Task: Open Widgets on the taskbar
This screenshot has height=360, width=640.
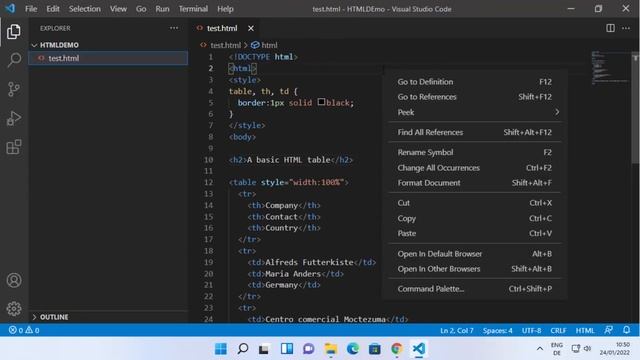Action: 287,349
